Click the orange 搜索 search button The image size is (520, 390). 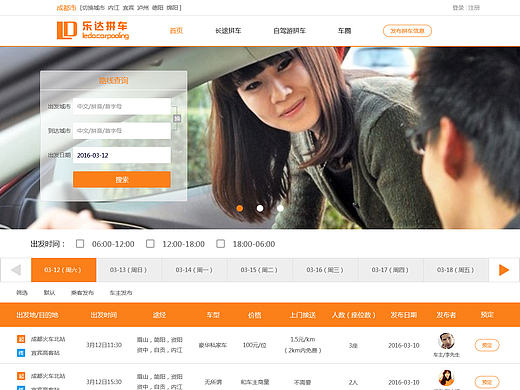[x=122, y=180]
